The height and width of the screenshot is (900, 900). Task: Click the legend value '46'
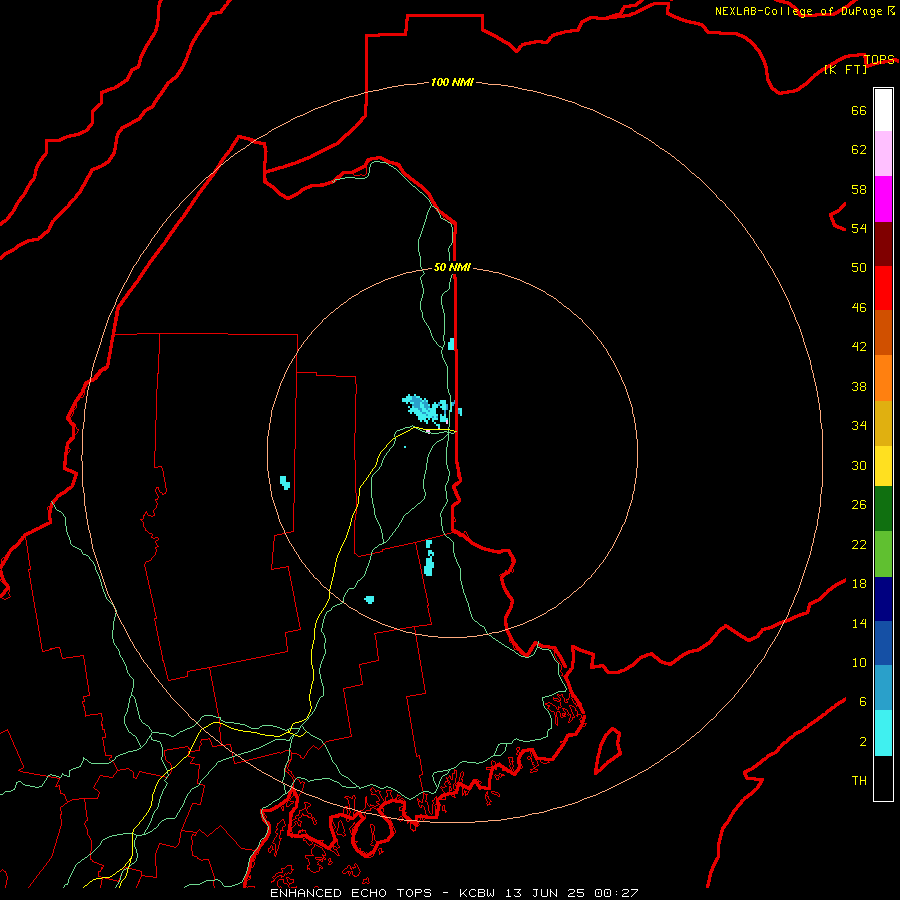[859, 307]
